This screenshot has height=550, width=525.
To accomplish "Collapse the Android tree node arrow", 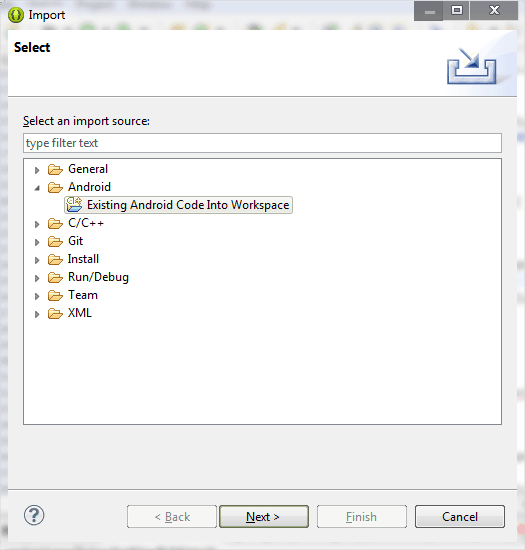I will coord(37,188).
